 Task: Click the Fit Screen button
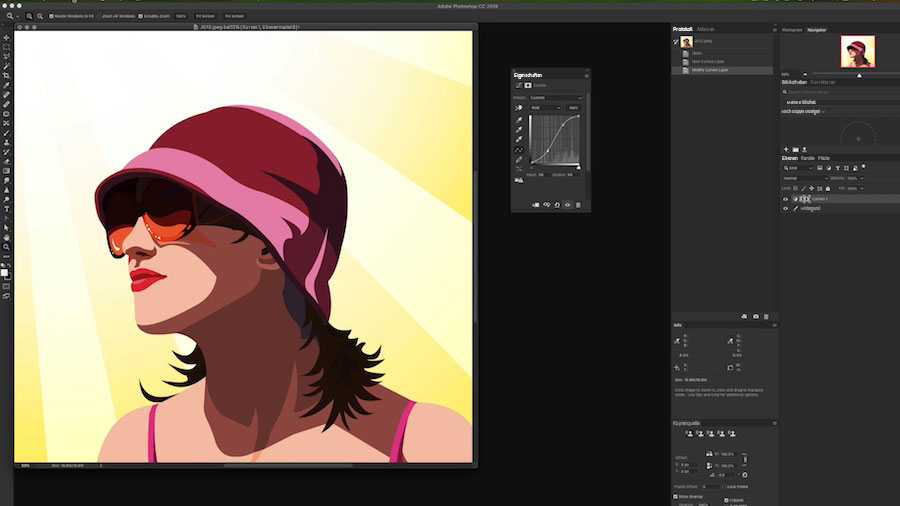pos(205,16)
